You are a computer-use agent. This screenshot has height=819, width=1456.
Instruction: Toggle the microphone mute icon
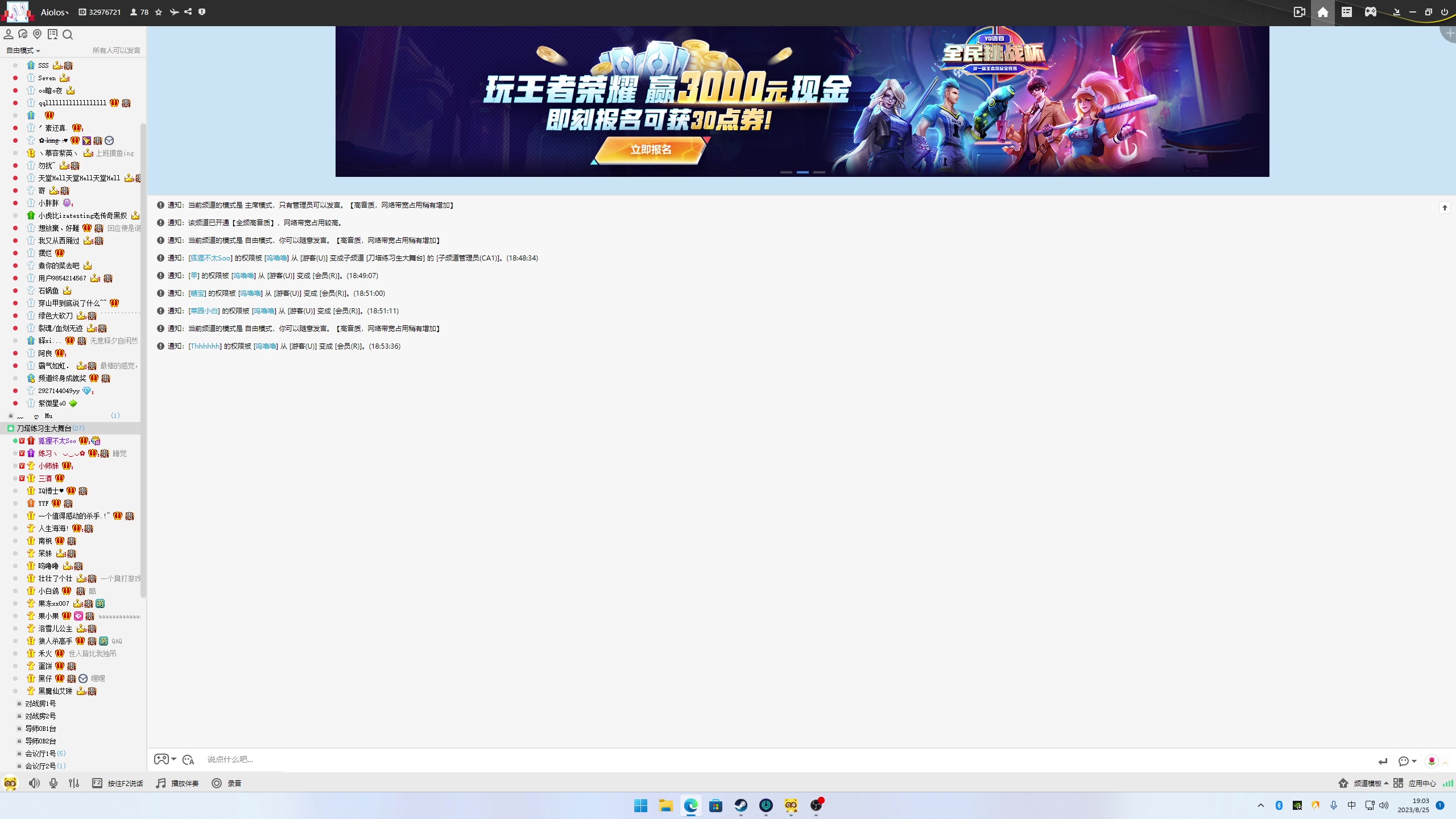pyautogui.click(x=53, y=783)
